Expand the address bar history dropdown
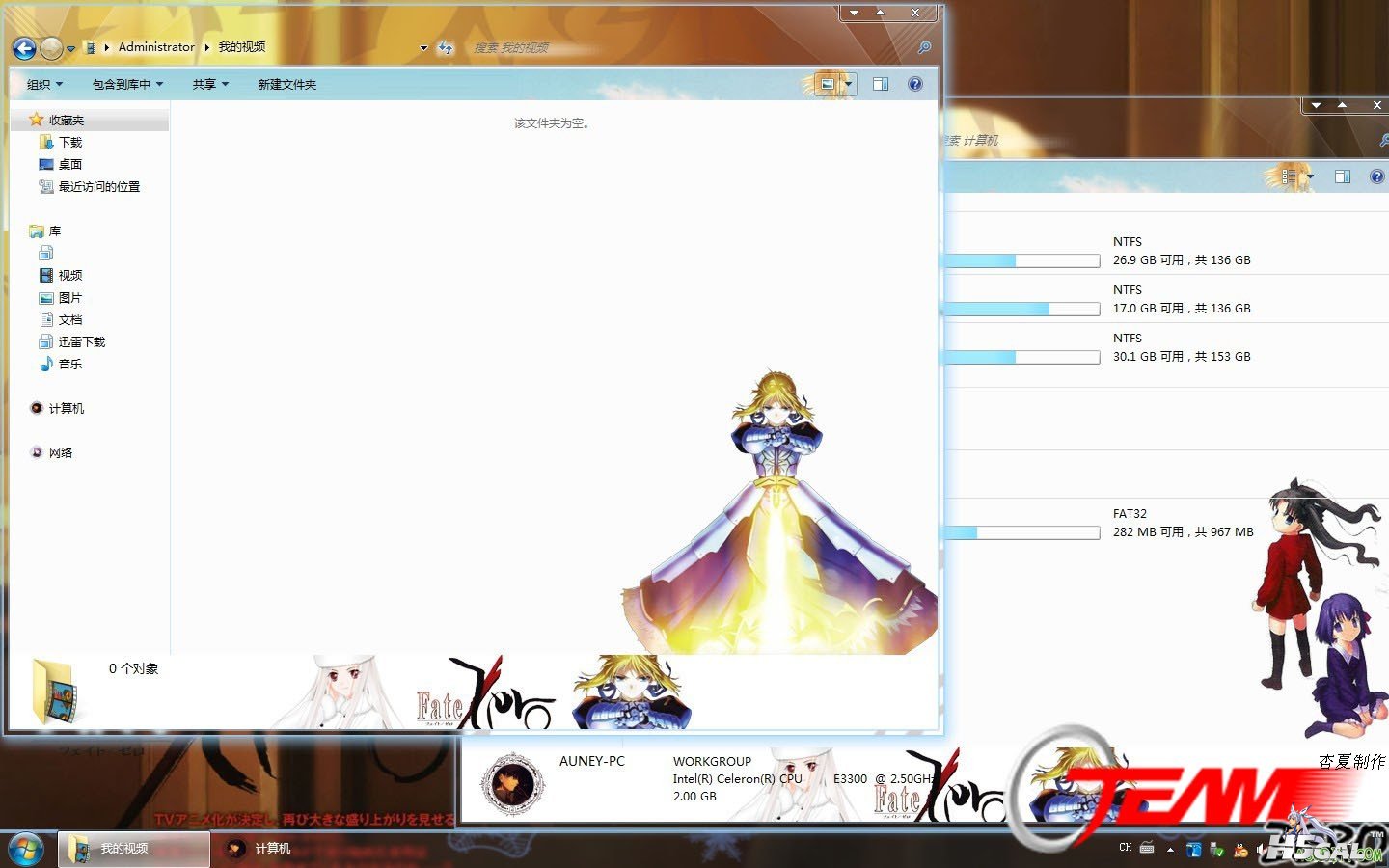The image size is (1389, 868). (423, 48)
